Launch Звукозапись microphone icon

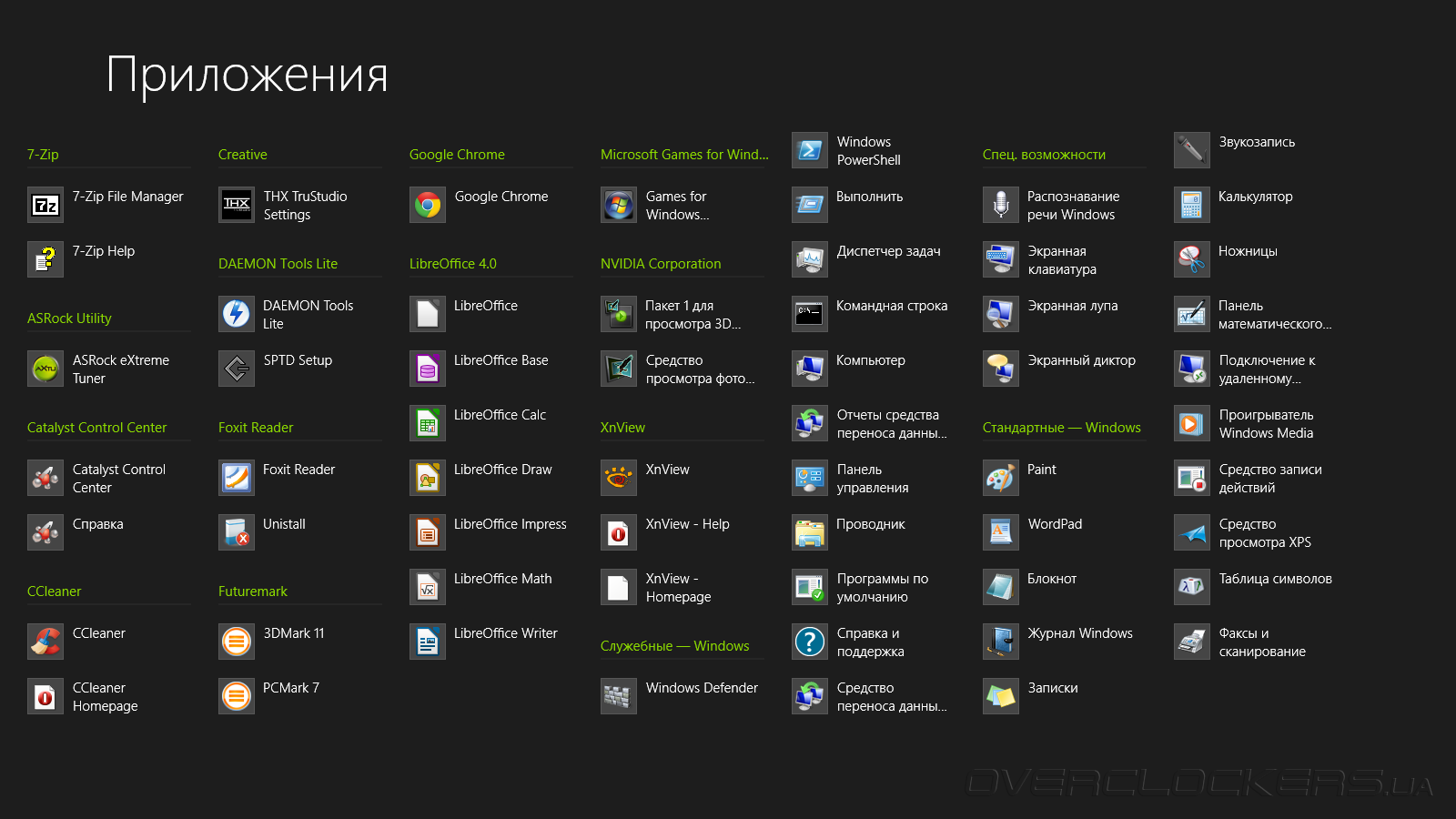pyautogui.click(x=1192, y=150)
